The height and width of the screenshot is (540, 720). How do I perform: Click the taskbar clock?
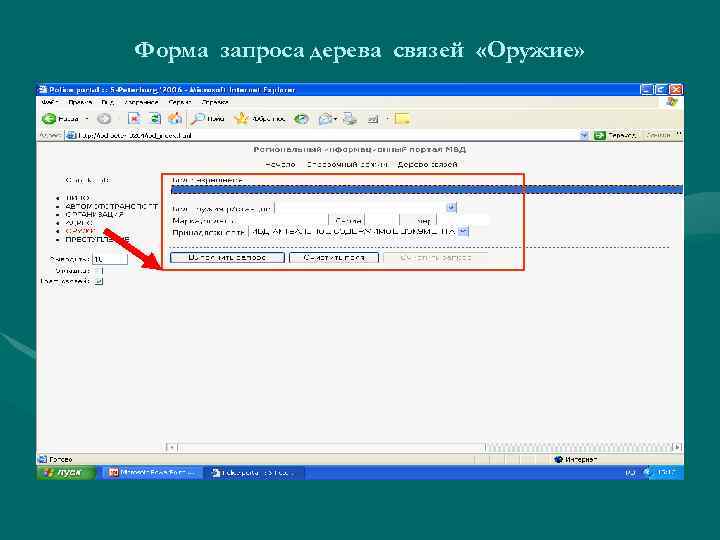tap(667, 472)
